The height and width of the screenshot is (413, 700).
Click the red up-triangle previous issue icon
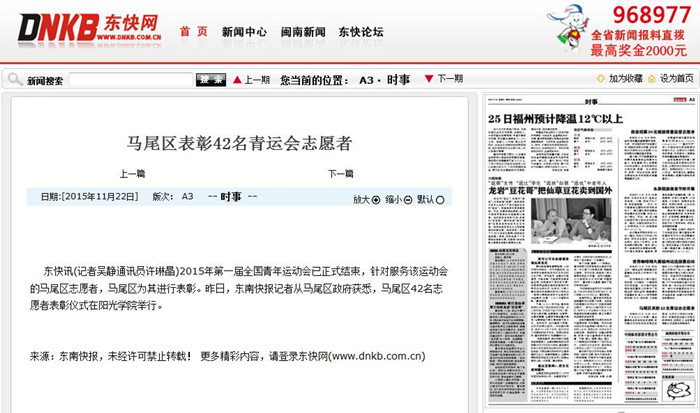(238, 79)
